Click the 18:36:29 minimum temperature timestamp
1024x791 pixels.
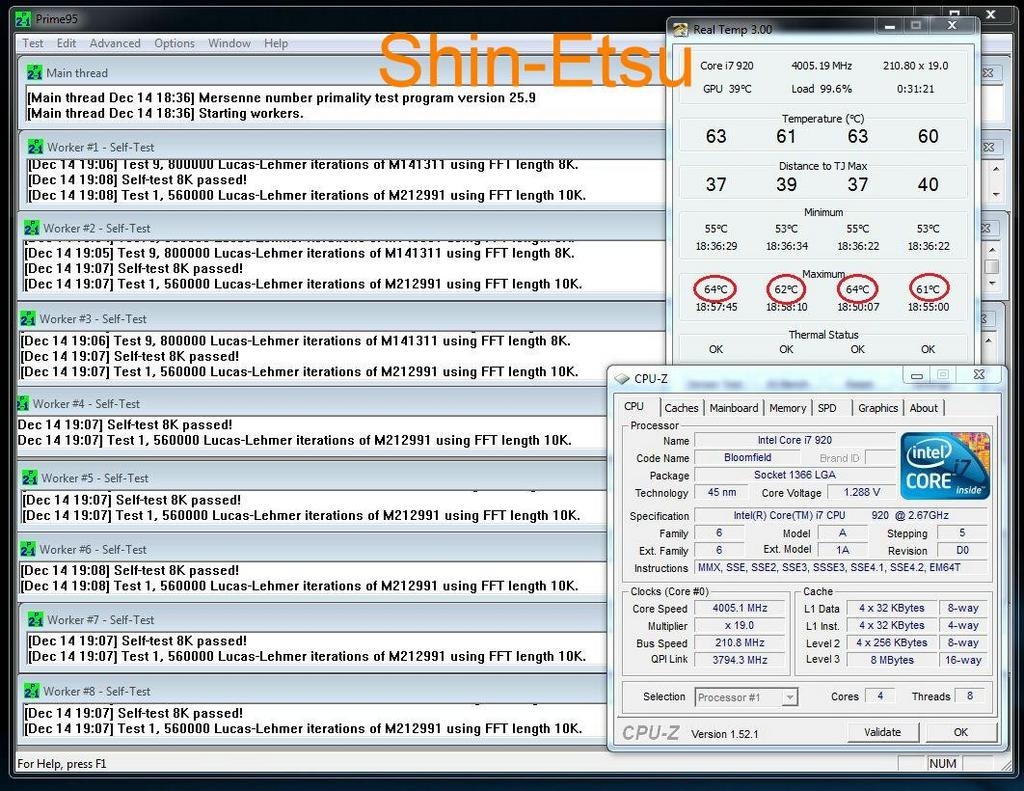point(716,246)
